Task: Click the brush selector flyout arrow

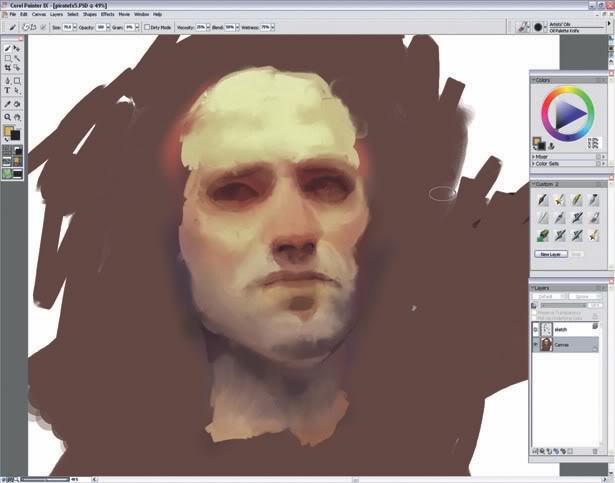Action: pos(609,24)
